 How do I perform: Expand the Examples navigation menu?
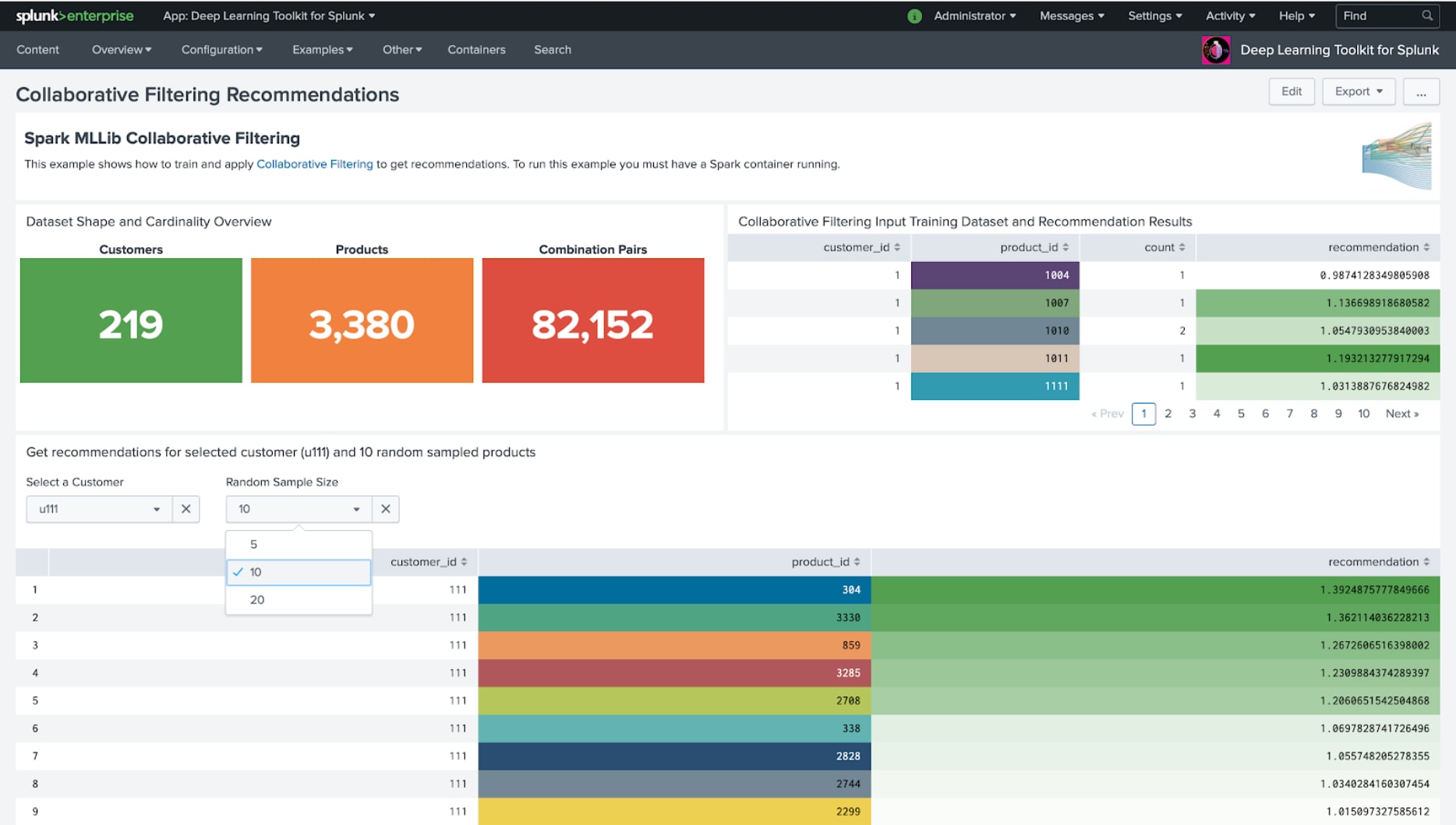point(323,50)
